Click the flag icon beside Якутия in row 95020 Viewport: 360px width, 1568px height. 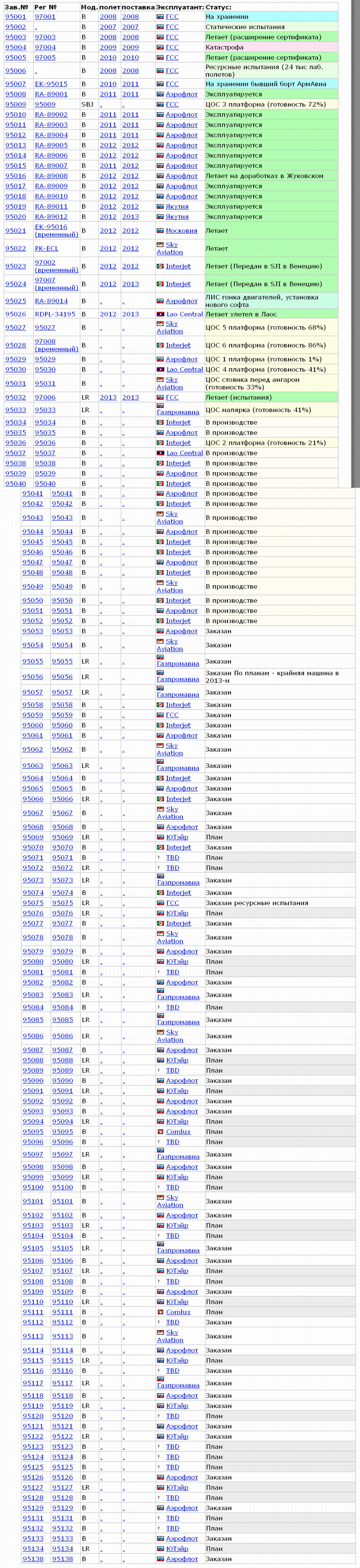point(160,217)
